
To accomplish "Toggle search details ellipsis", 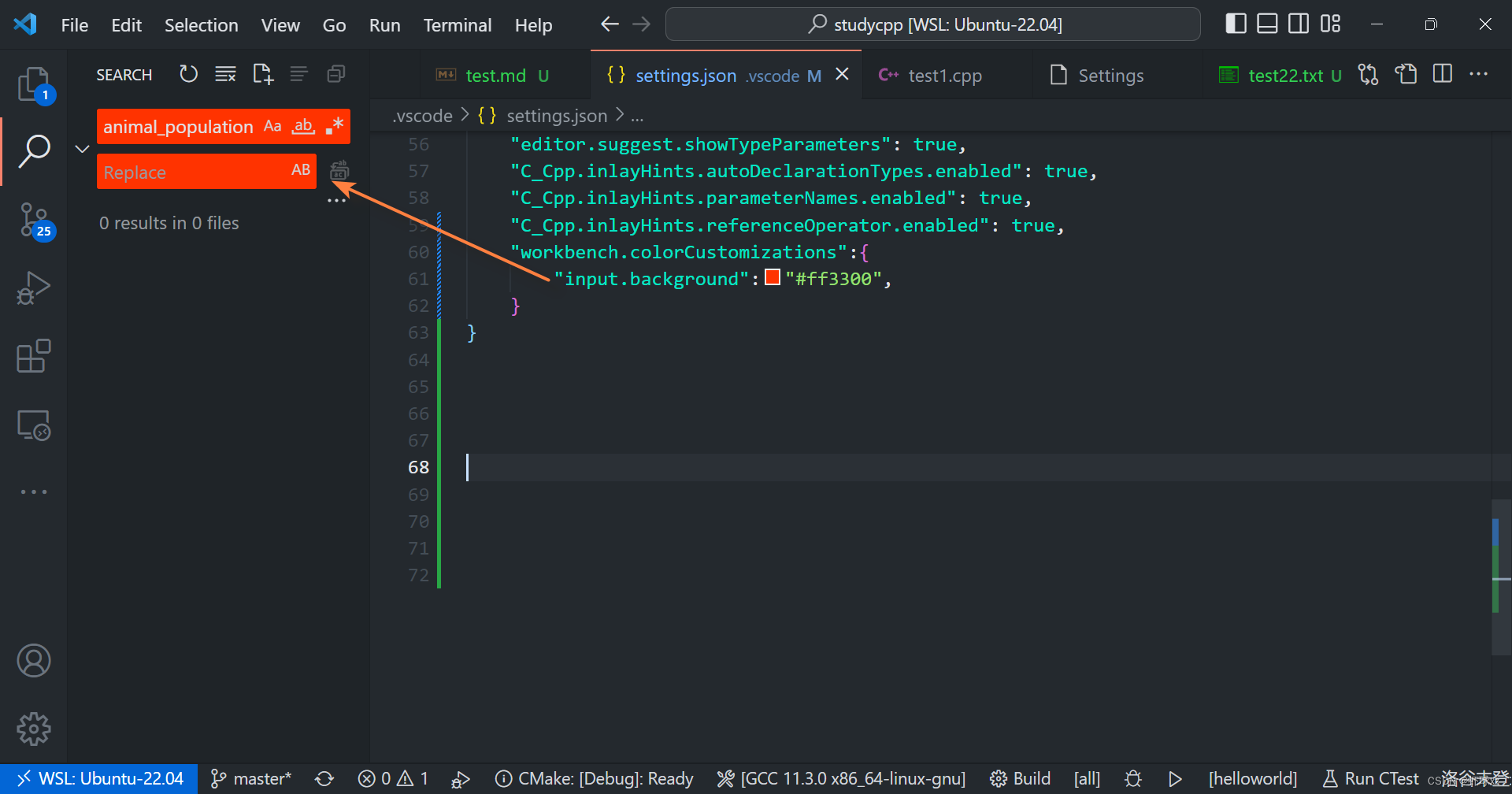I will [336, 201].
